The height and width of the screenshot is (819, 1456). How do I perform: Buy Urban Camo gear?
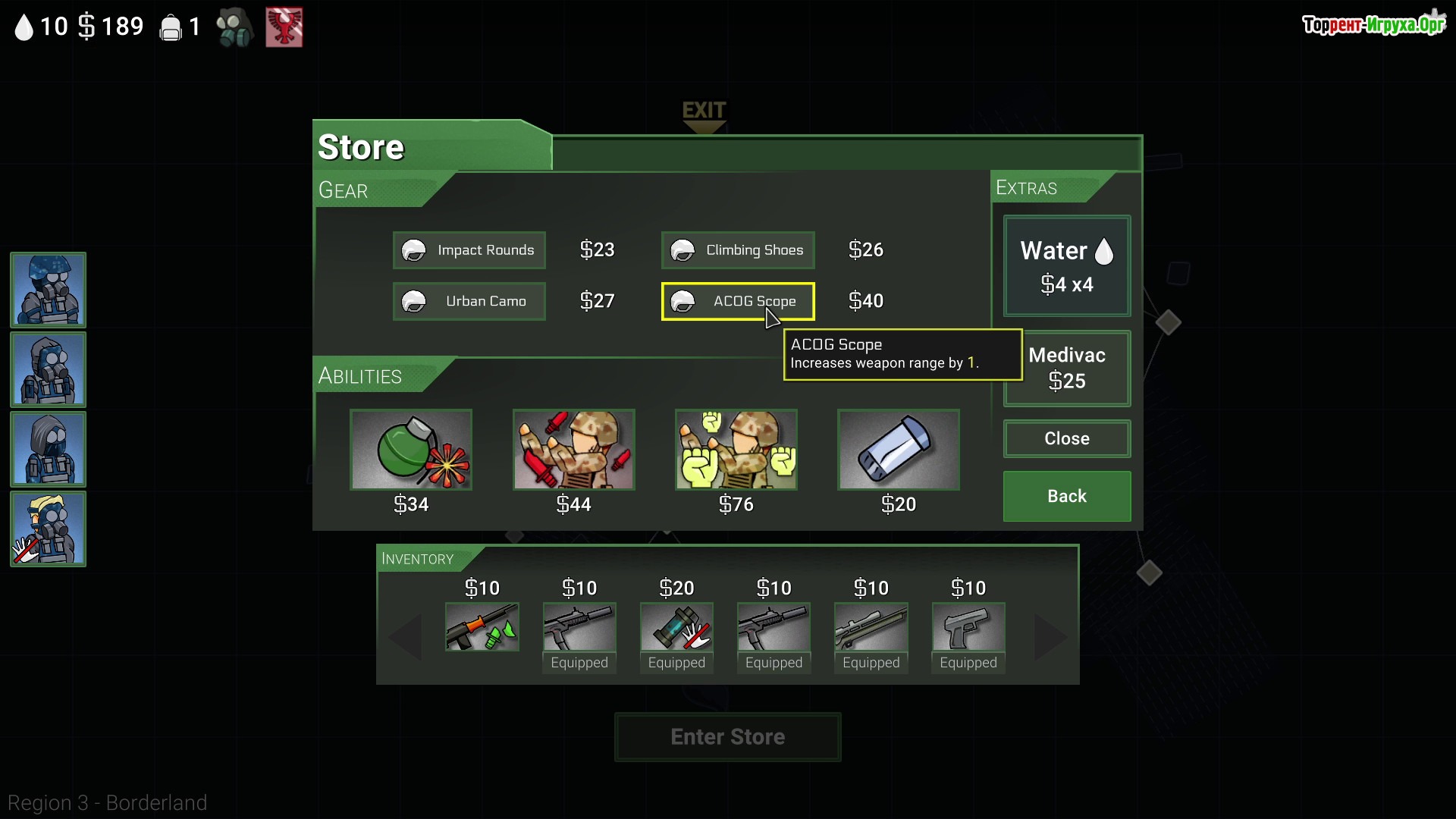(469, 301)
